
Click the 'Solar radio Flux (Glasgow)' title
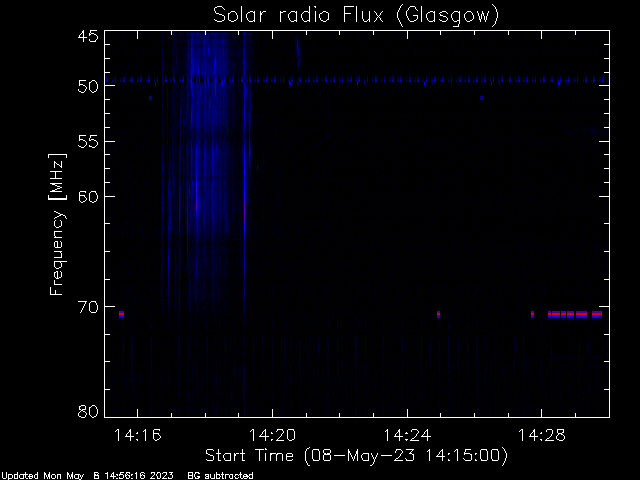[356, 16]
